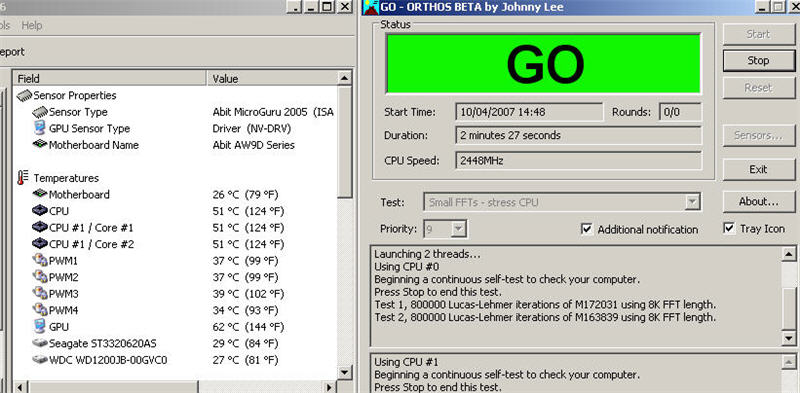Click sensor list scrollbar down arrow

point(345,373)
